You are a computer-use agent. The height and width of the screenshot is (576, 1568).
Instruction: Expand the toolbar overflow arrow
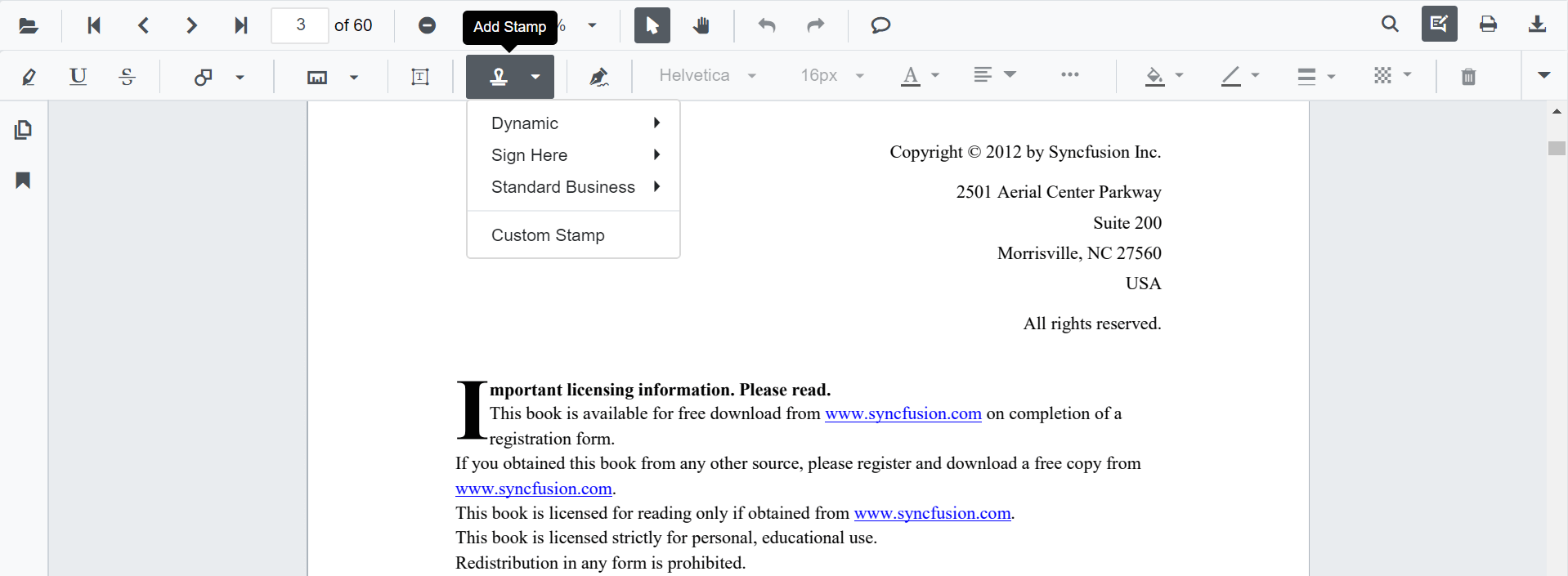pyautogui.click(x=1543, y=75)
